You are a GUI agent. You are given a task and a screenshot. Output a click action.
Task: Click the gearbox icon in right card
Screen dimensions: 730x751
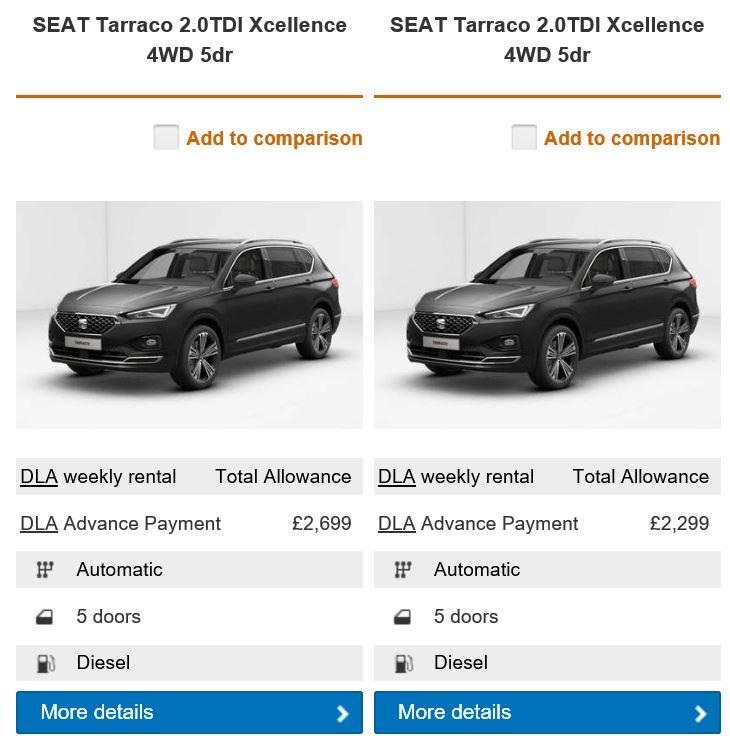coord(402,570)
